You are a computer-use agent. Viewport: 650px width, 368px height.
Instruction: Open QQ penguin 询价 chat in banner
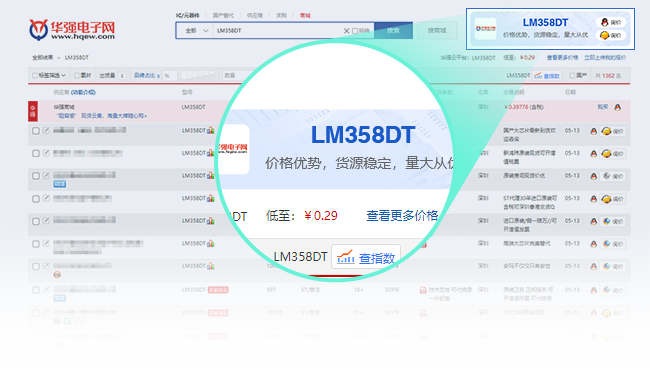tap(611, 22)
